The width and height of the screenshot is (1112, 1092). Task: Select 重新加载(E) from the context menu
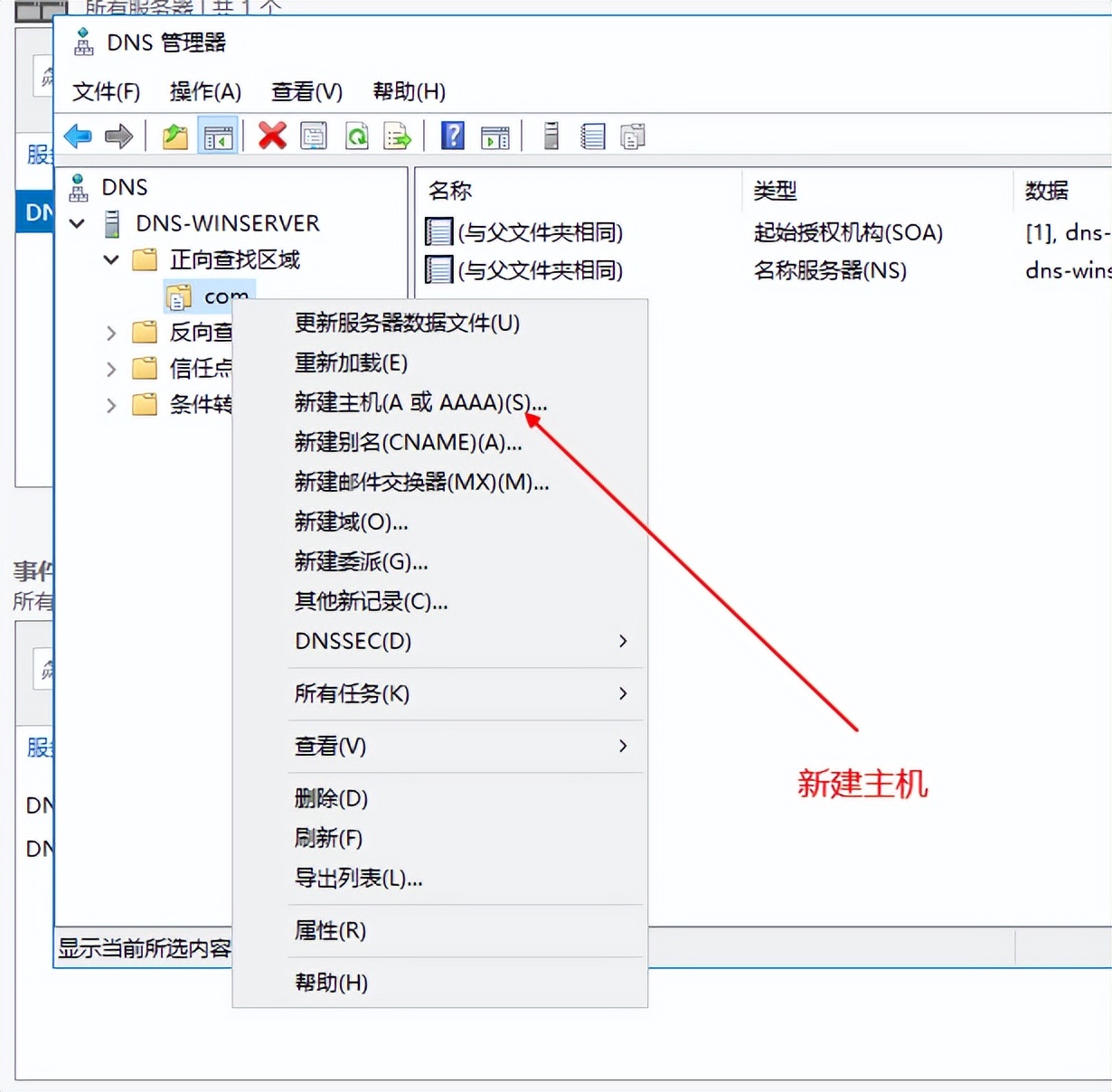[x=351, y=363]
